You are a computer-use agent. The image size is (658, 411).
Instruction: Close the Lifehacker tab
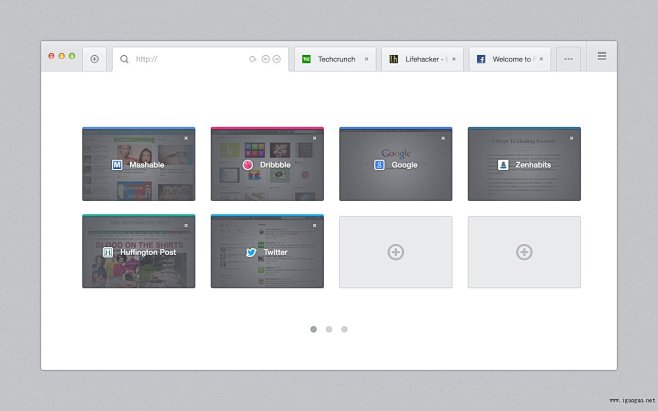(454, 59)
